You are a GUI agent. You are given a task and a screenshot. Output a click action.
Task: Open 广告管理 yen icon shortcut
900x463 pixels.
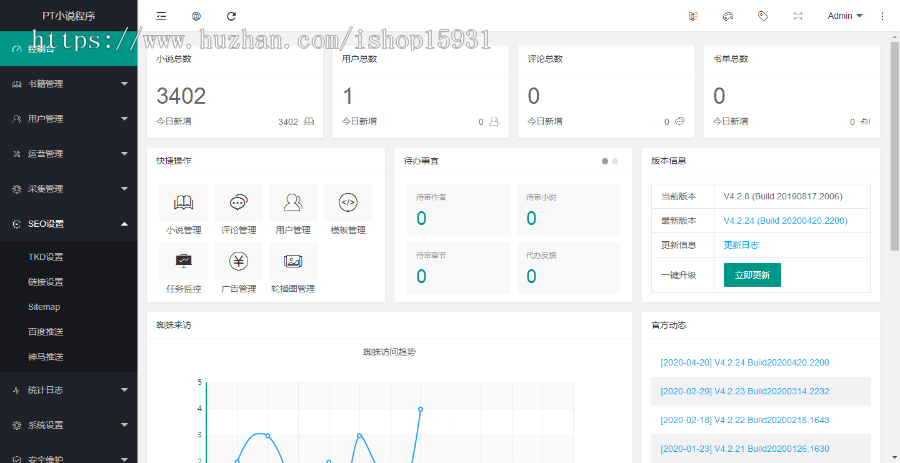[238, 262]
